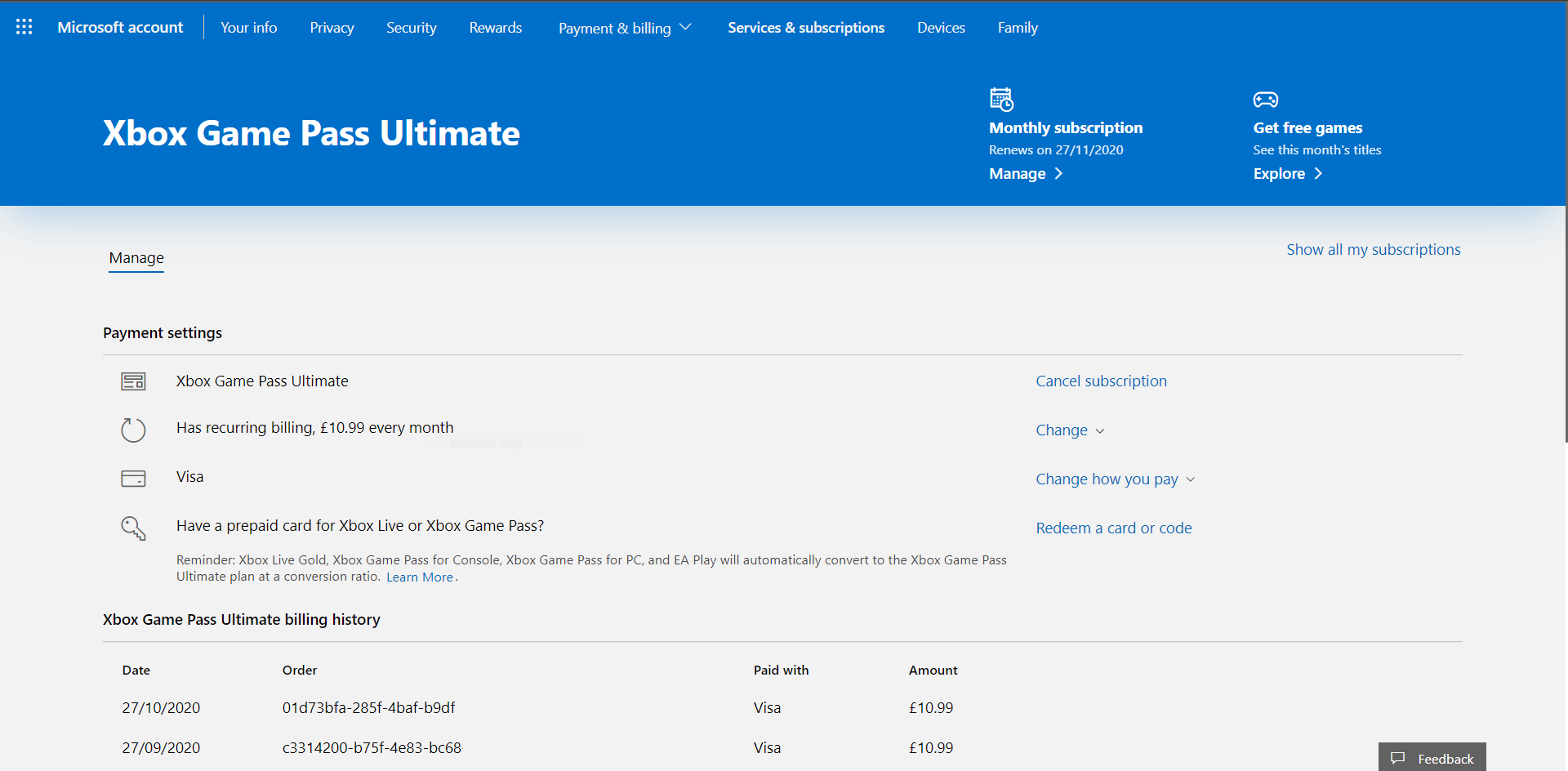Click the game controller icon
1568x771 pixels.
[x=1265, y=100]
